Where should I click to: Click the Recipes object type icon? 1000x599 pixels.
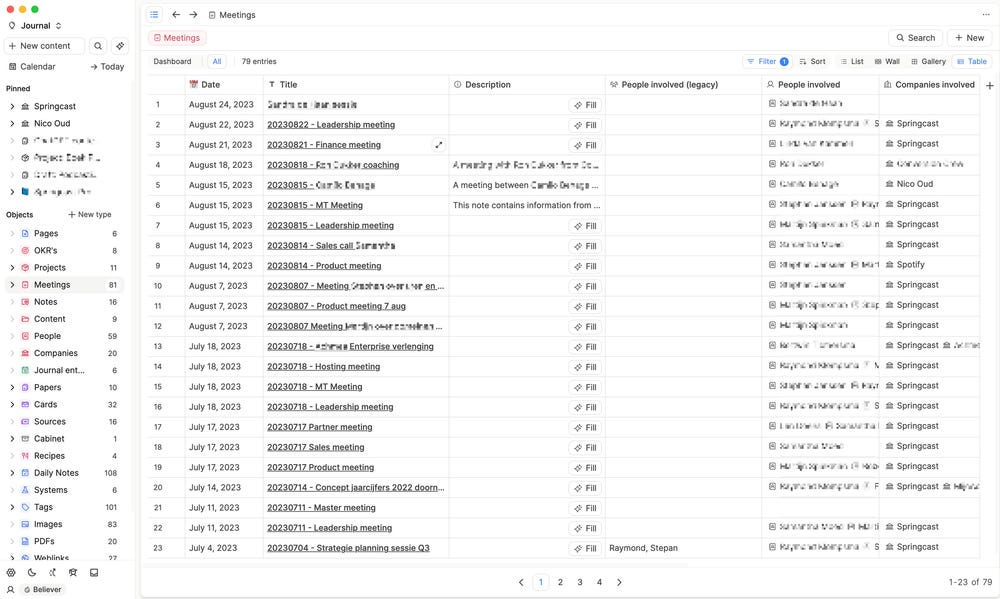pos(26,456)
